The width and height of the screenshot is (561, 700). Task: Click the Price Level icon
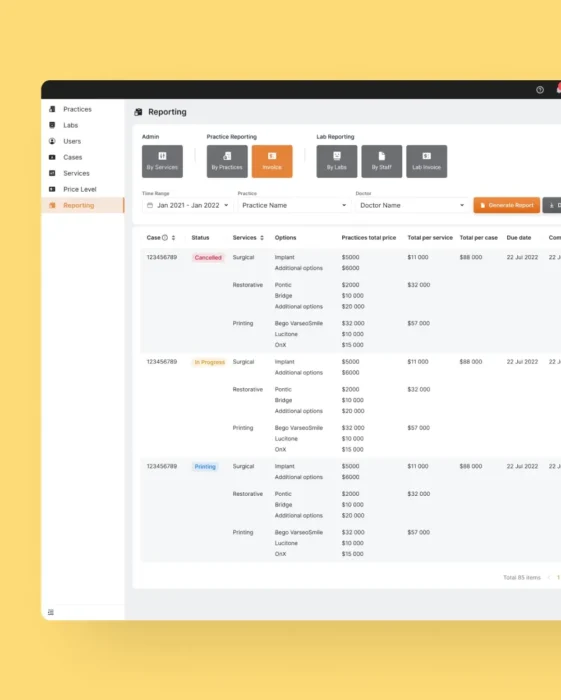(x=52, y=189)
